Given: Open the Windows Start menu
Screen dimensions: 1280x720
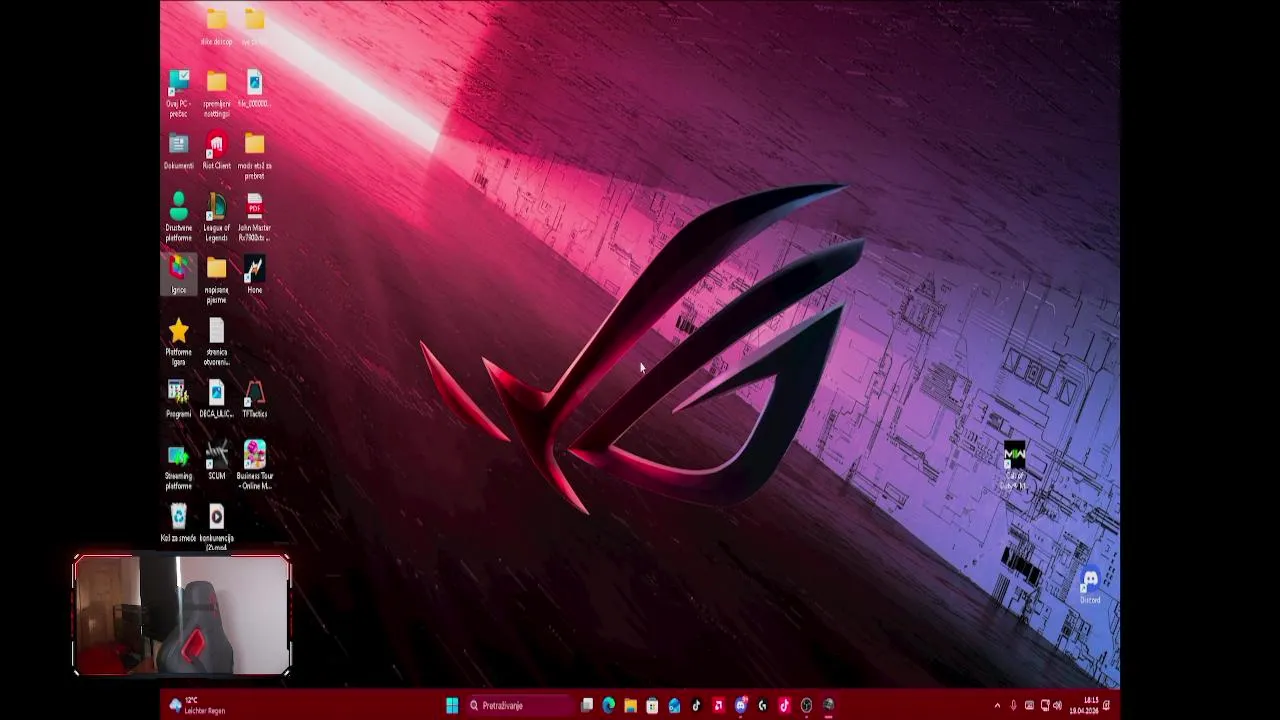Looking at the screenshot, I should (452, 705).
